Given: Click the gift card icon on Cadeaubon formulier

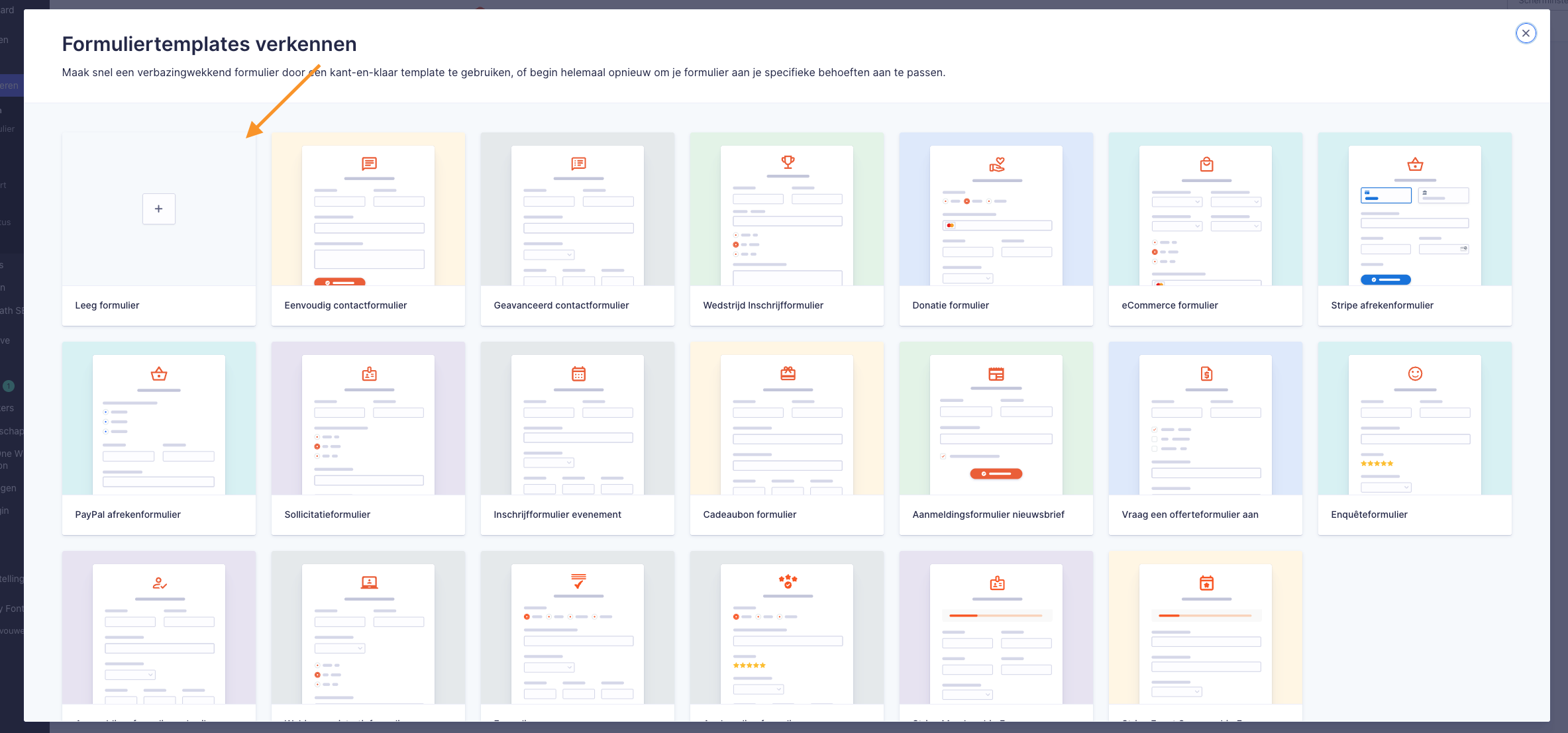Looking at the screenshot, I should click(x=788, y=373).
